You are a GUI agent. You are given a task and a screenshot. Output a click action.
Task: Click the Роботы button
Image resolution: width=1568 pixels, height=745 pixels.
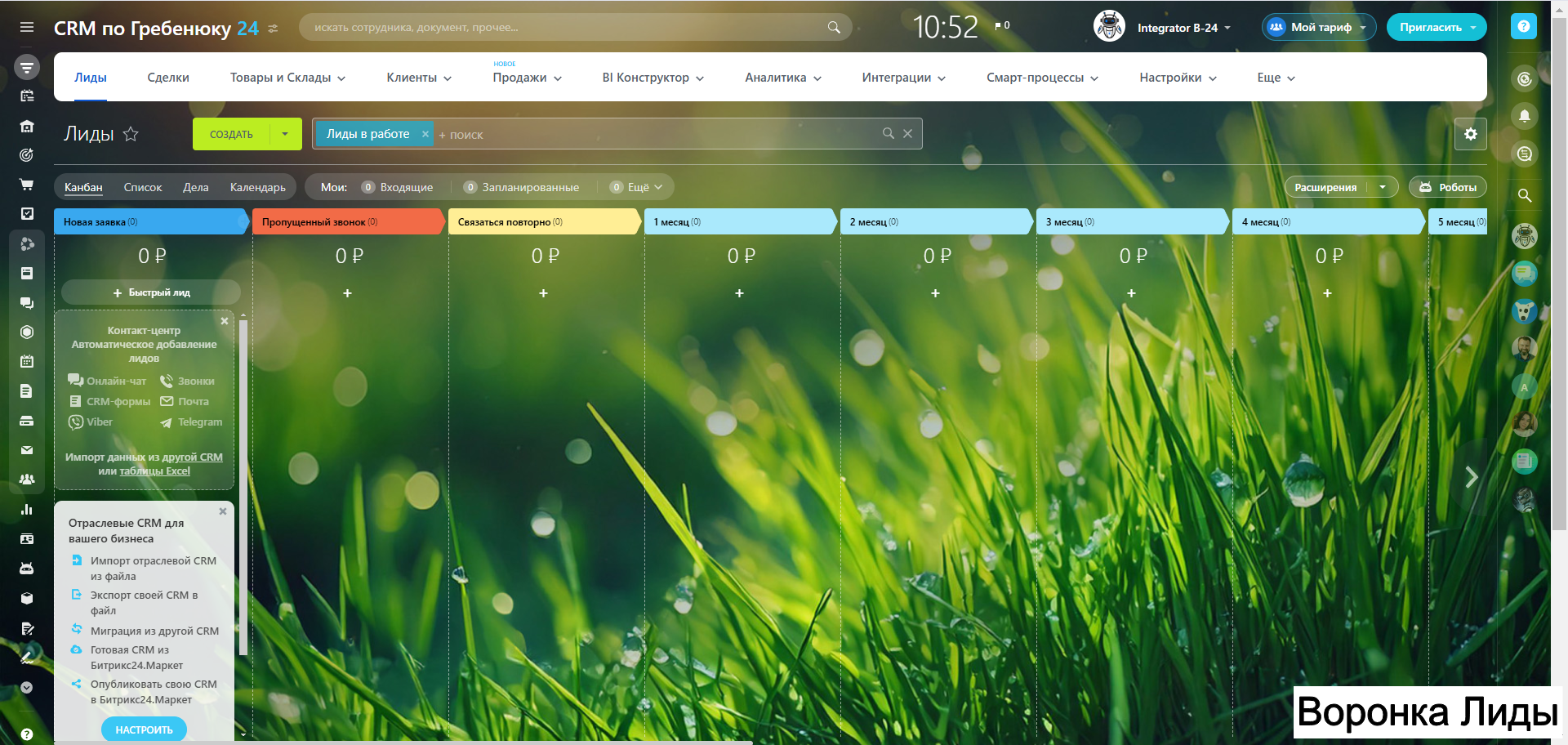[1448, 187]
